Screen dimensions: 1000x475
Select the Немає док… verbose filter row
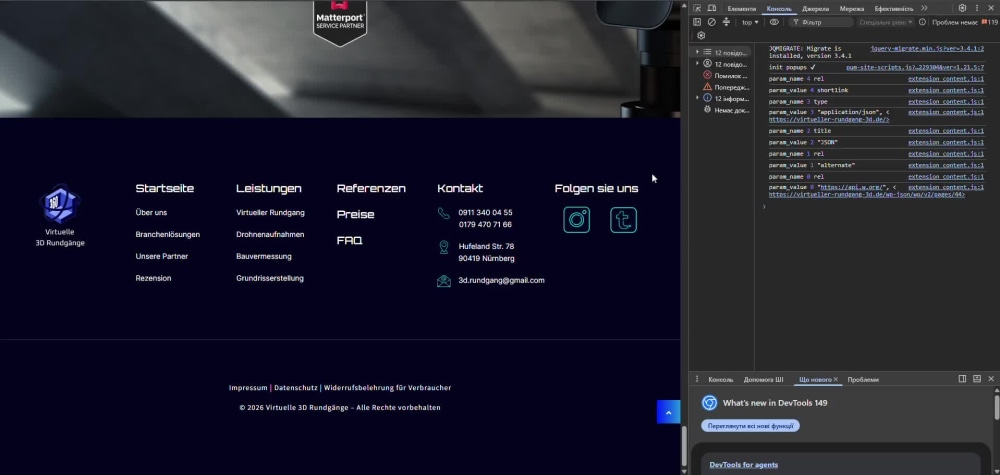pyautogui.click(x=726, y=110)
